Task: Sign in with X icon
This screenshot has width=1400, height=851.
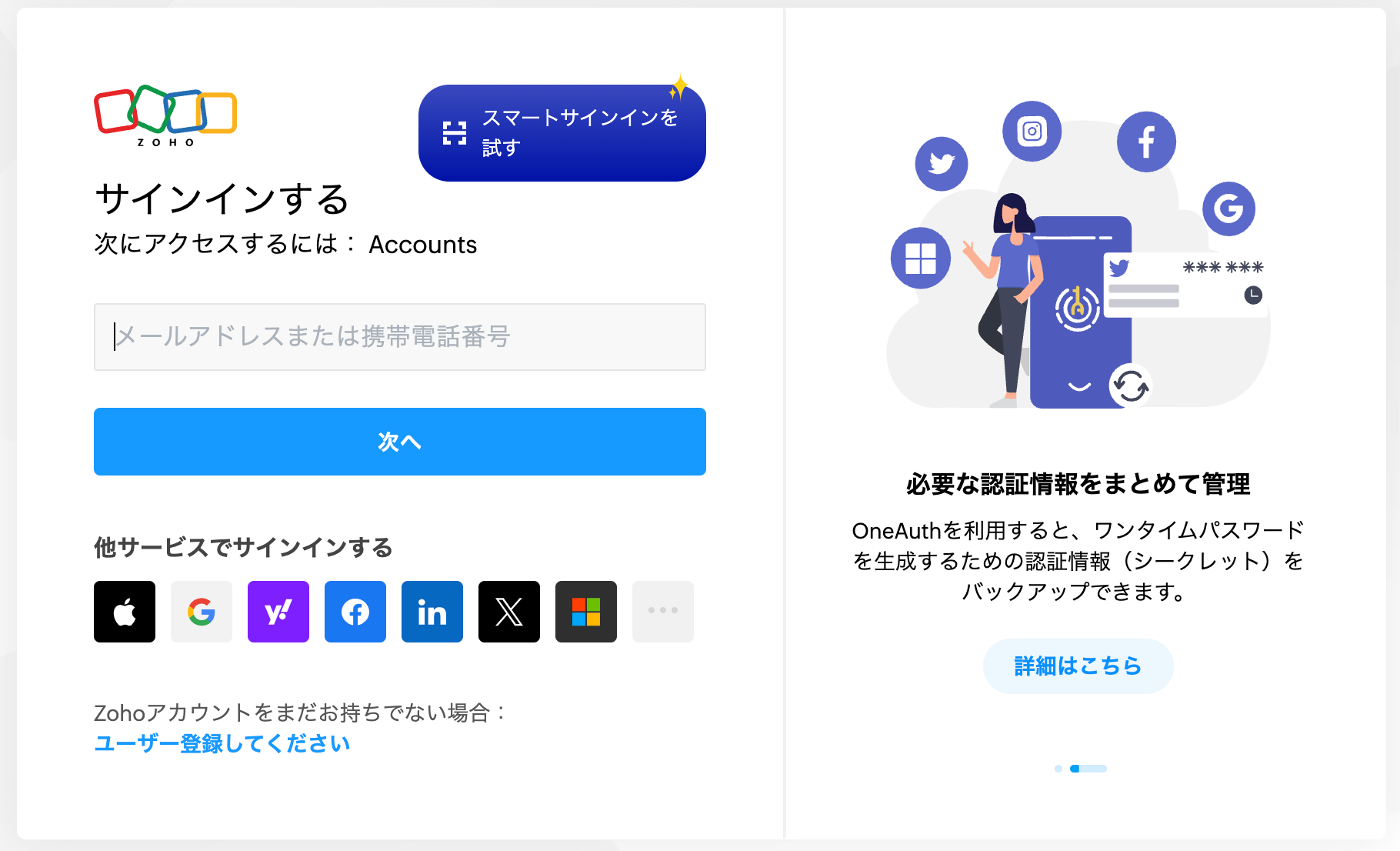Action: pos(509,612)
